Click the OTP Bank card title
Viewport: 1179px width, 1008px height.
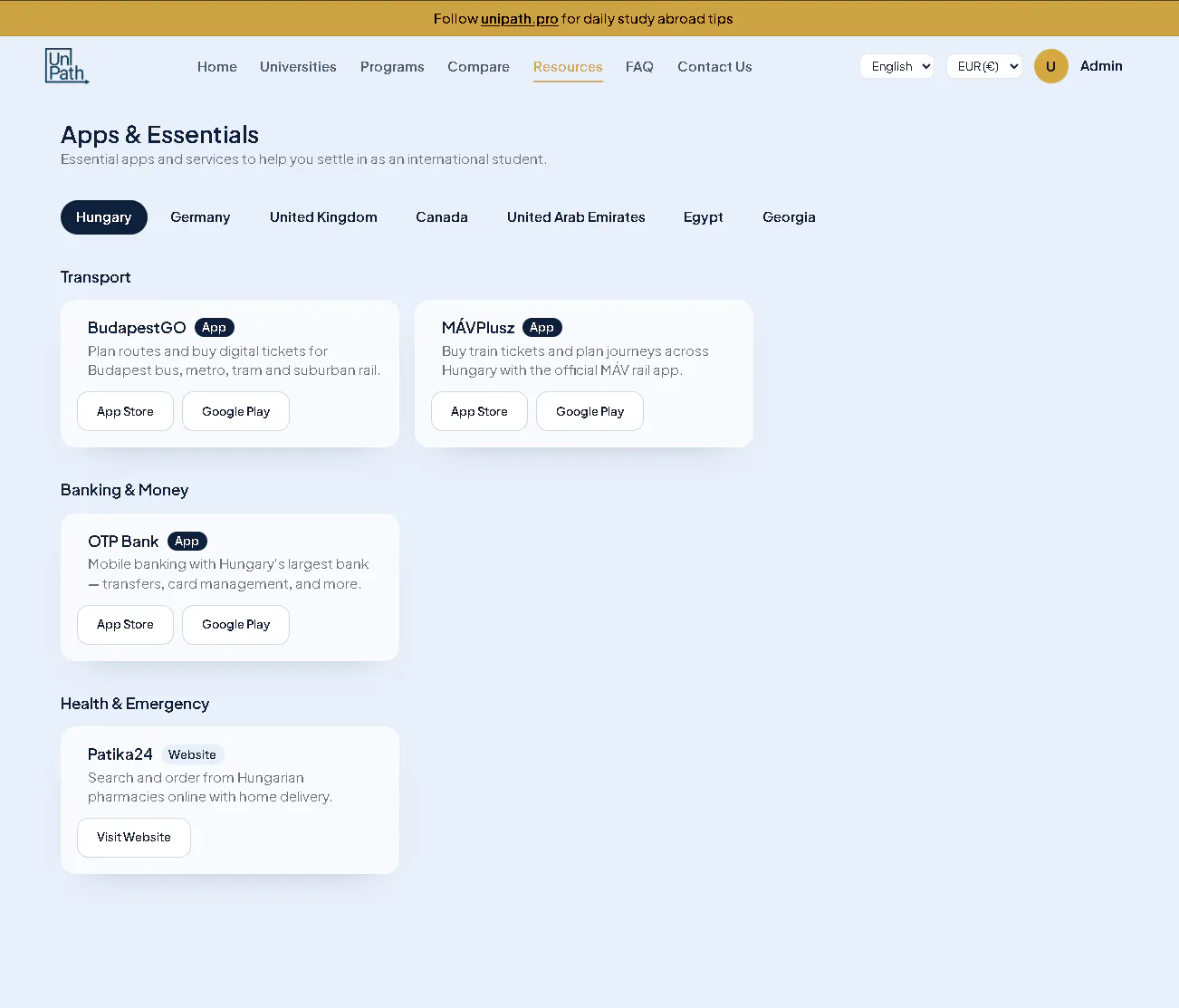click(x=123, y=542)
